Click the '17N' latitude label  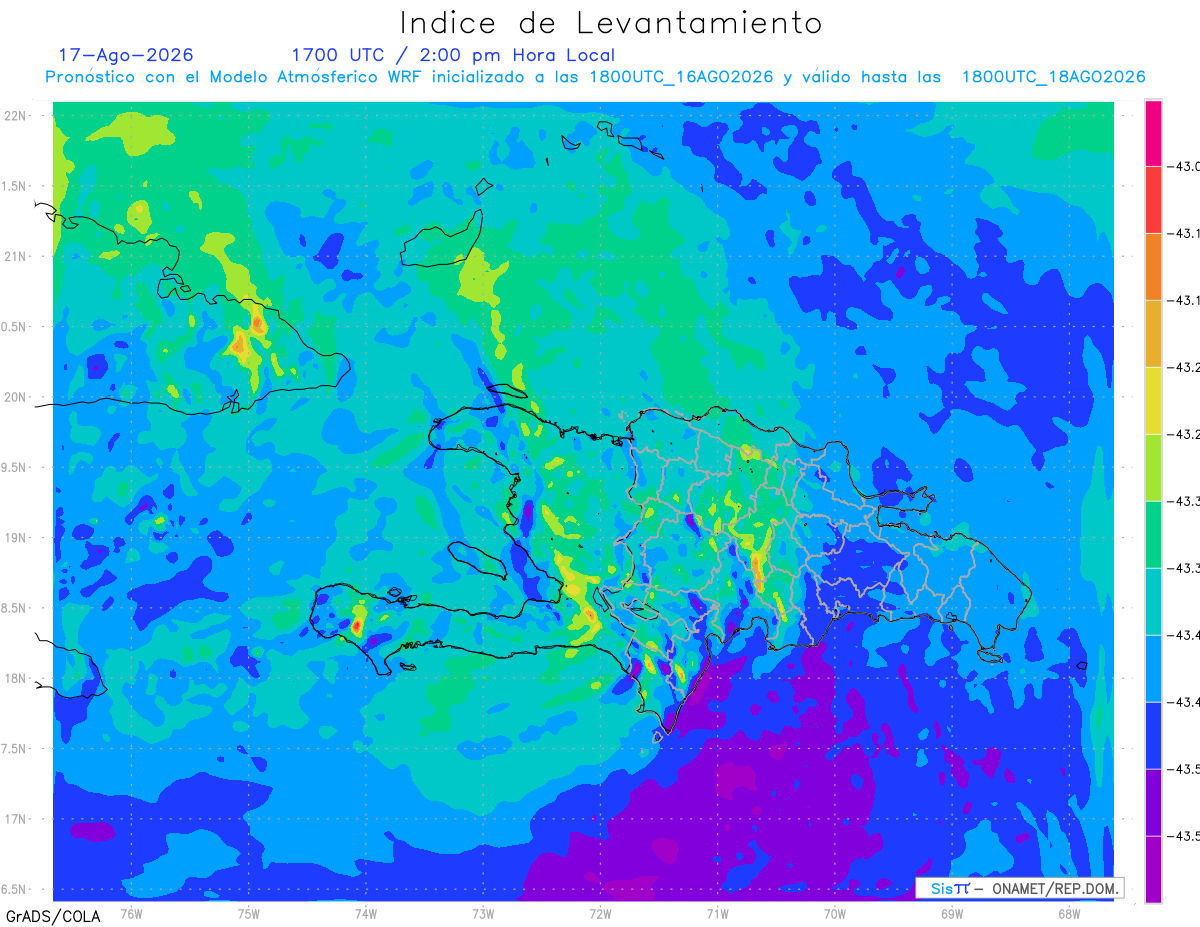pyautogui.click(x=16, y=820)
